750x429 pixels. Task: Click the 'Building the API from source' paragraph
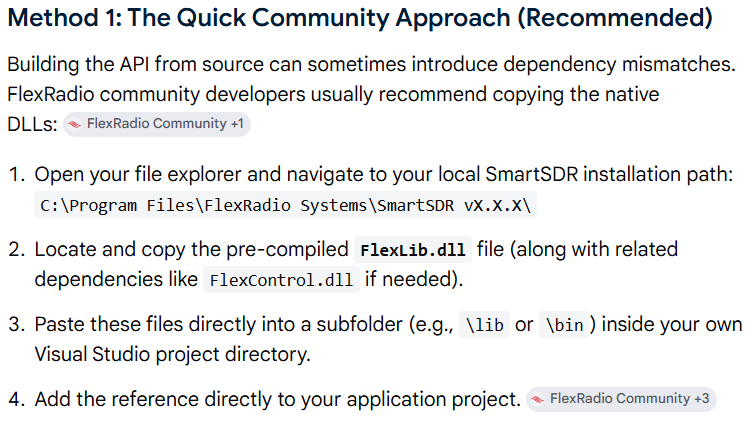(371, 94)
